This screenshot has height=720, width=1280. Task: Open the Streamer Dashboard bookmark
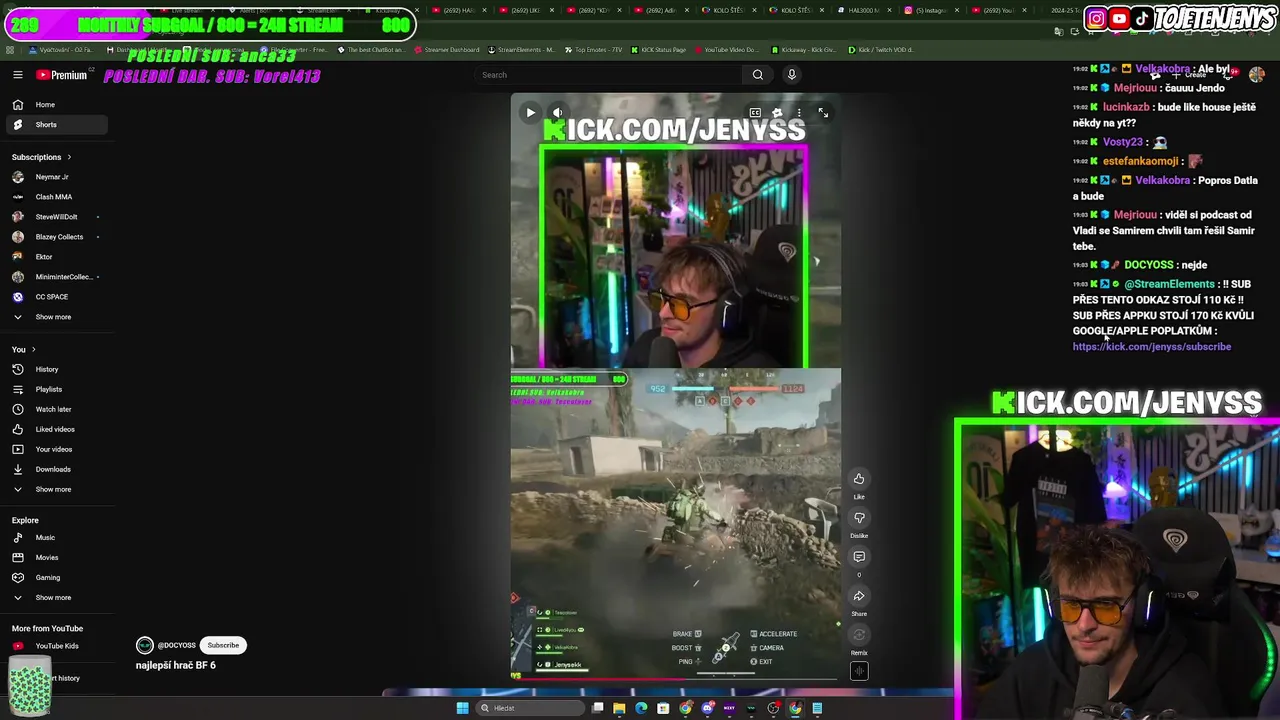[445, 50]
